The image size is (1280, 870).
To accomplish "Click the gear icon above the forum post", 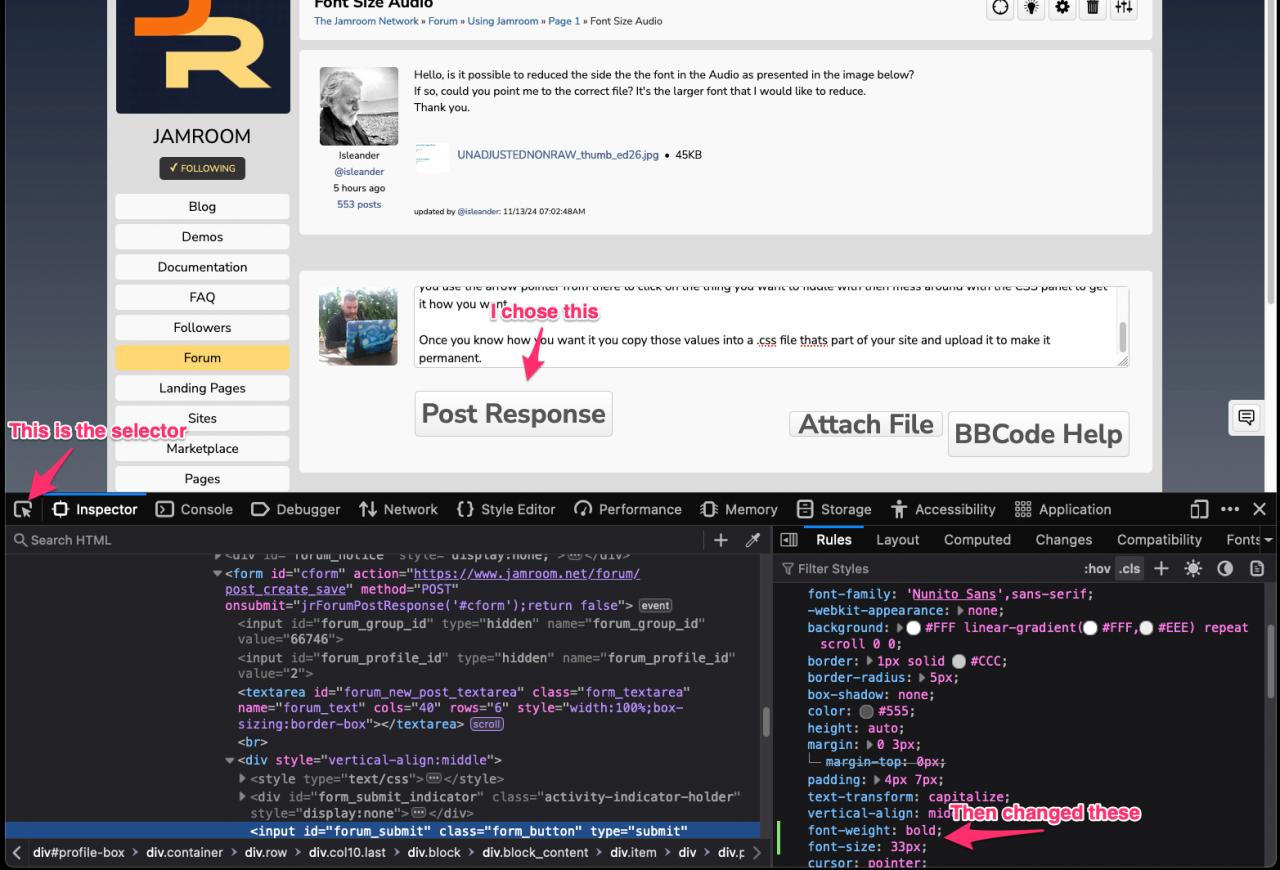I will [1062, 8].
